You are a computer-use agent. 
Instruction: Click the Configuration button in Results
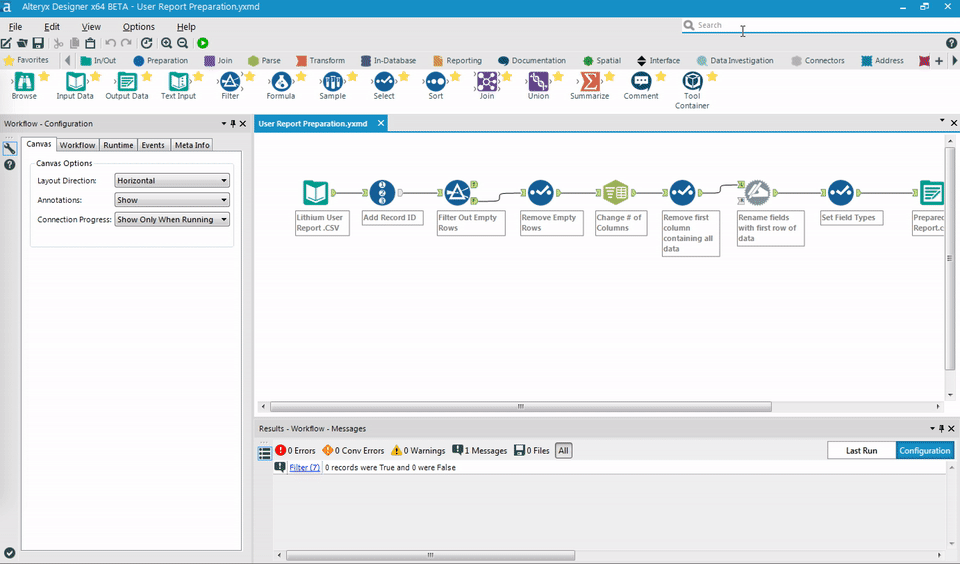pos(924,451)
